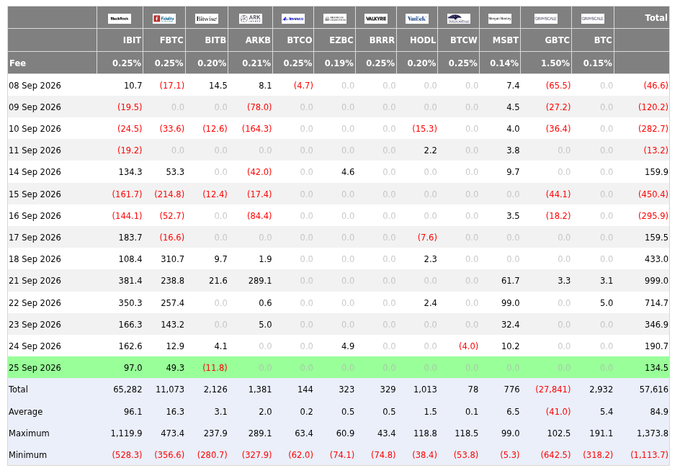Click the Invesco logo above BTCO

click(x=293, y=19)
